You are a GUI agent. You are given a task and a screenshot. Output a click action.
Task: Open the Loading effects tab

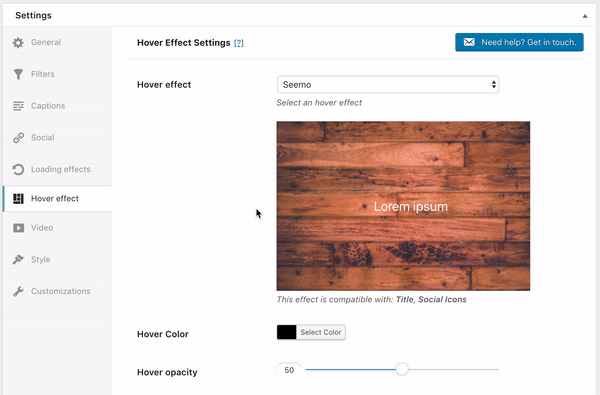coord(57,170)
